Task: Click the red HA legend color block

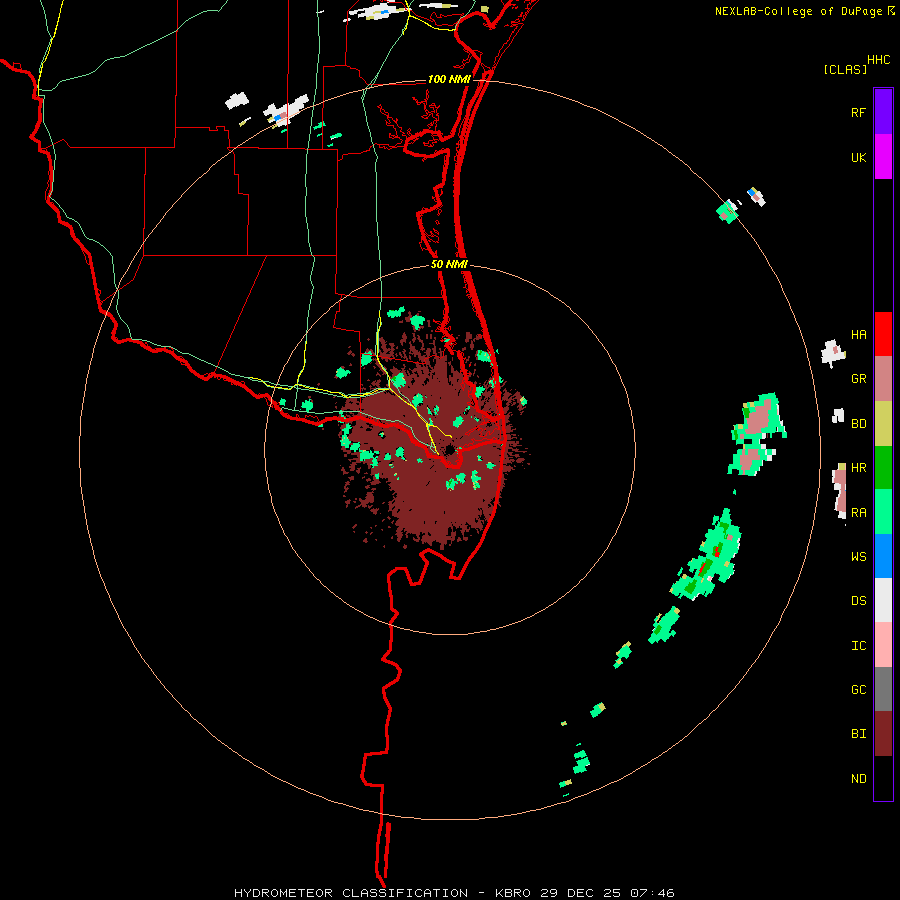Action: click(883, 334)
